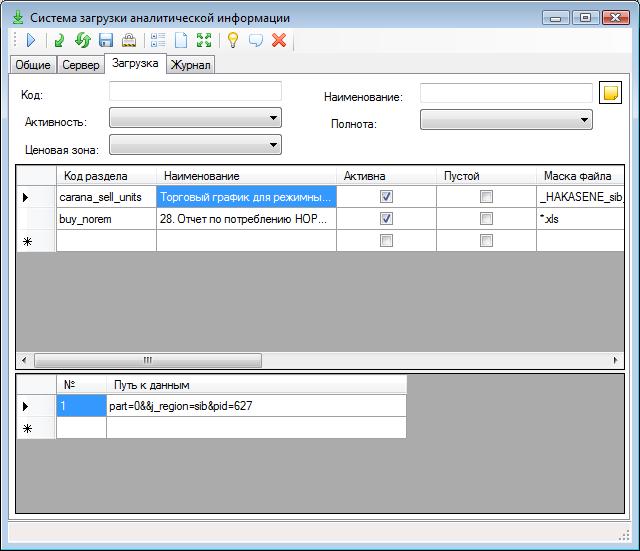Click the red X delete icon
This screenshot has height=551, width=640.
(279, 40)
